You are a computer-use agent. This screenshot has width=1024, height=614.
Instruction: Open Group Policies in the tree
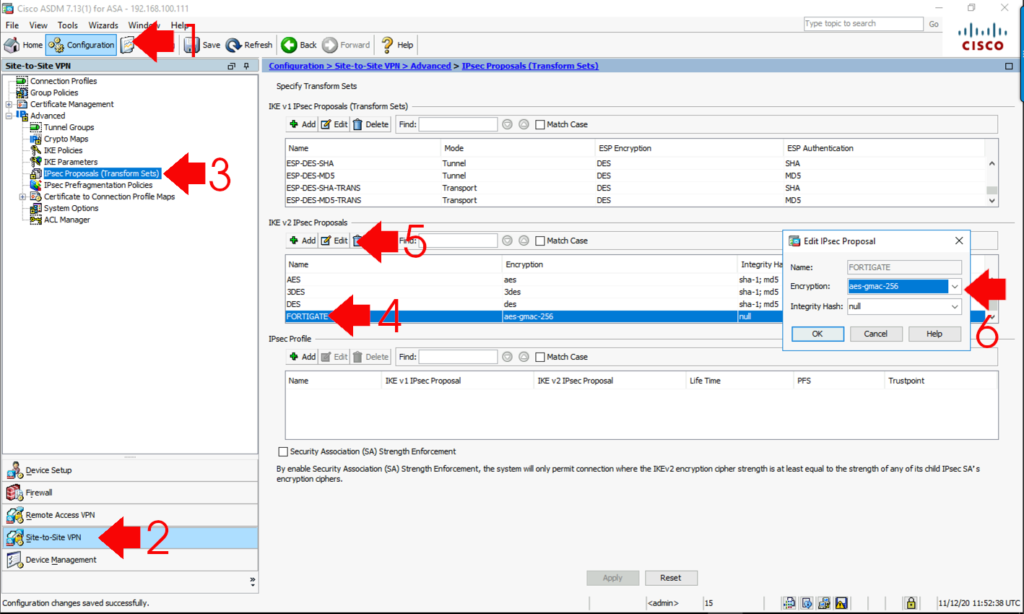[x=54, y=93]
